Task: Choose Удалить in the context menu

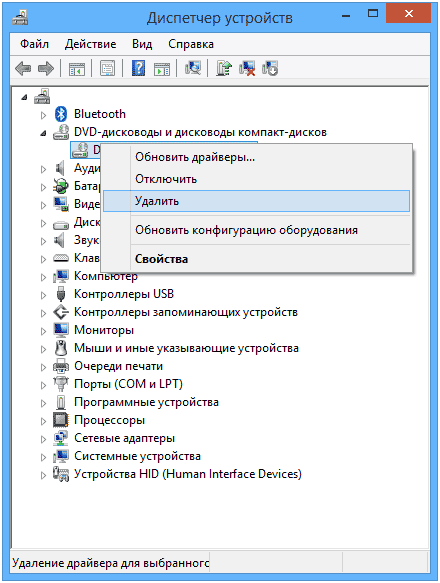Action: point(256,201)
